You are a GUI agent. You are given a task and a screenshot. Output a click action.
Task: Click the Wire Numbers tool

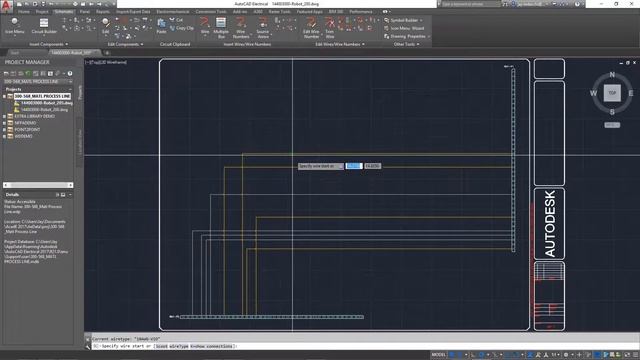click(x=241, y=27)
